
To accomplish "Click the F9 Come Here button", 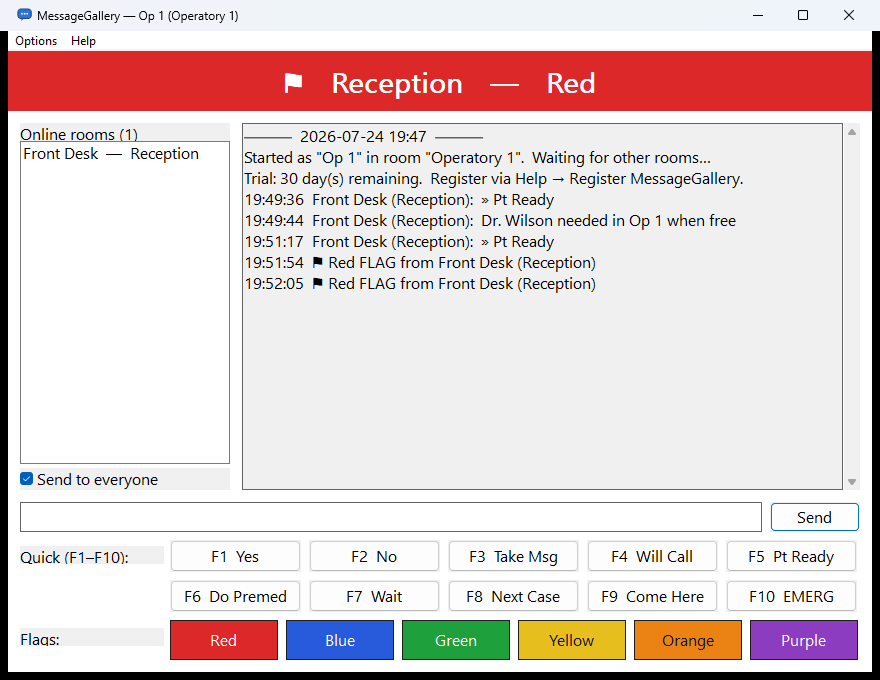I will (652, 596).
